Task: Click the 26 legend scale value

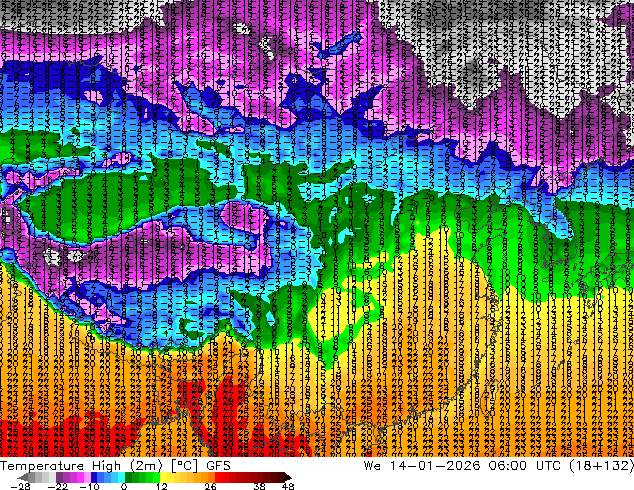Action: click(x=210, y=486)
